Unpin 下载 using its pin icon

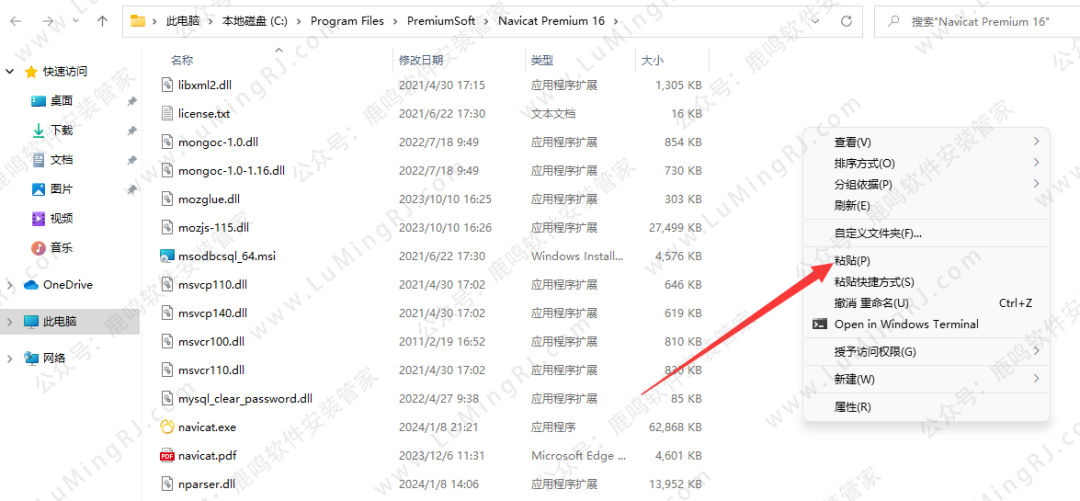(x=132, y=131)
